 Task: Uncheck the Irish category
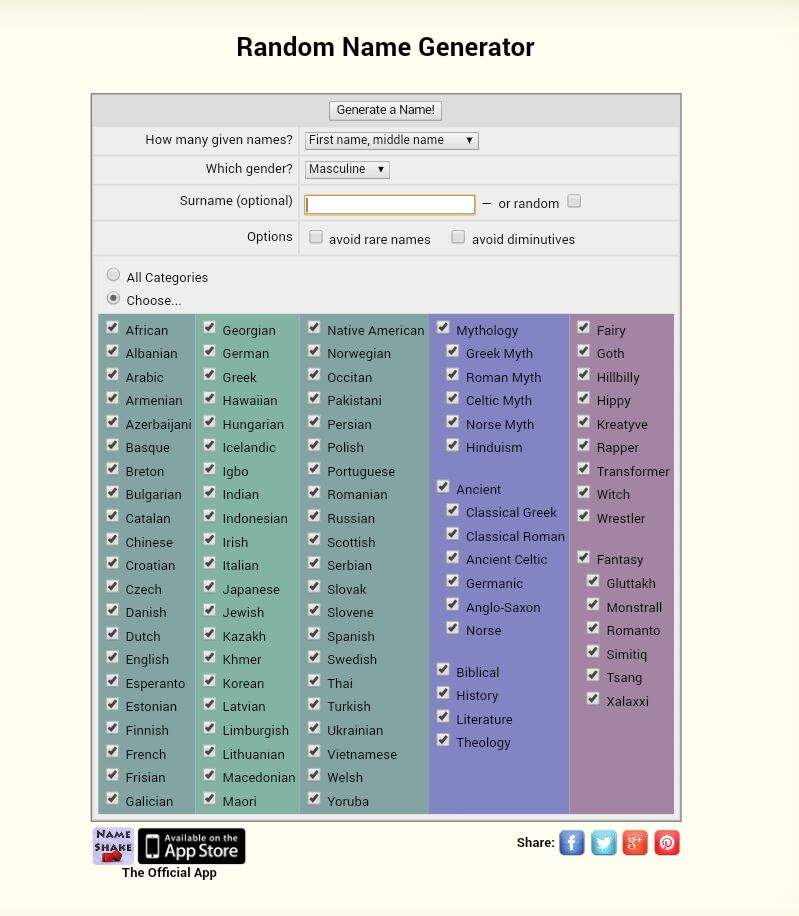pyautogui.click(x=210, y=539)
